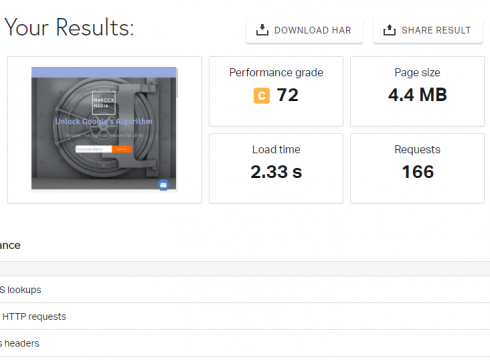
Task: Expand the HTTP requests row
Action: [245, 316]
